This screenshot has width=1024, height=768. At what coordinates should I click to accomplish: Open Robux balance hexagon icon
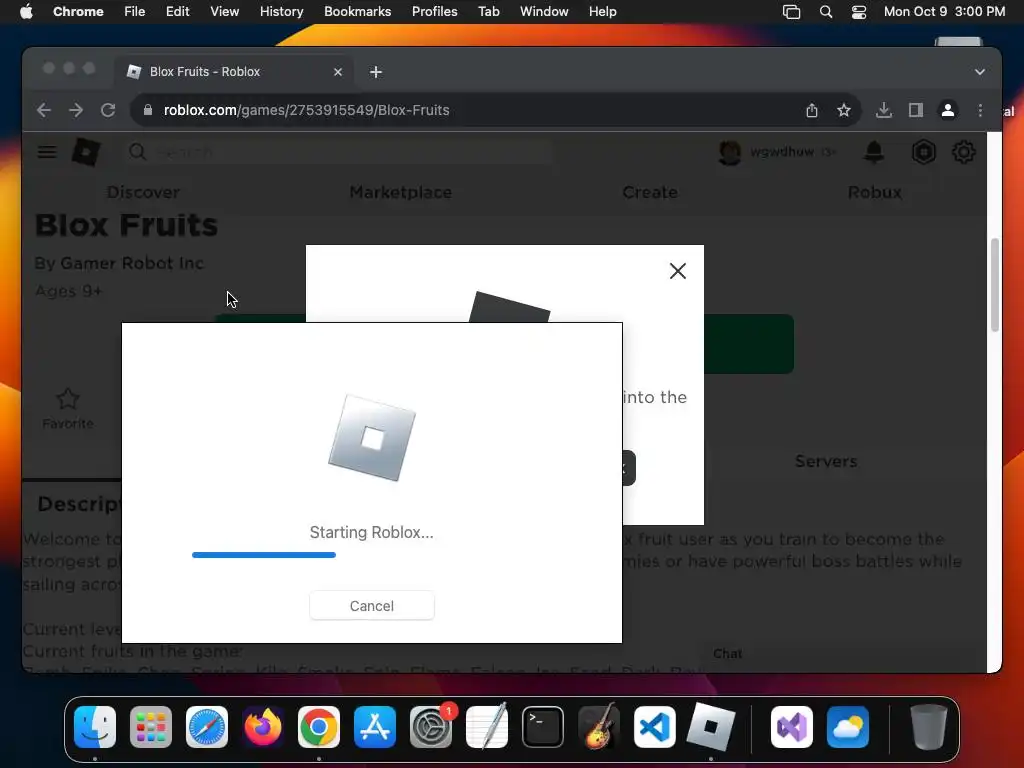(x=923, y=152)
